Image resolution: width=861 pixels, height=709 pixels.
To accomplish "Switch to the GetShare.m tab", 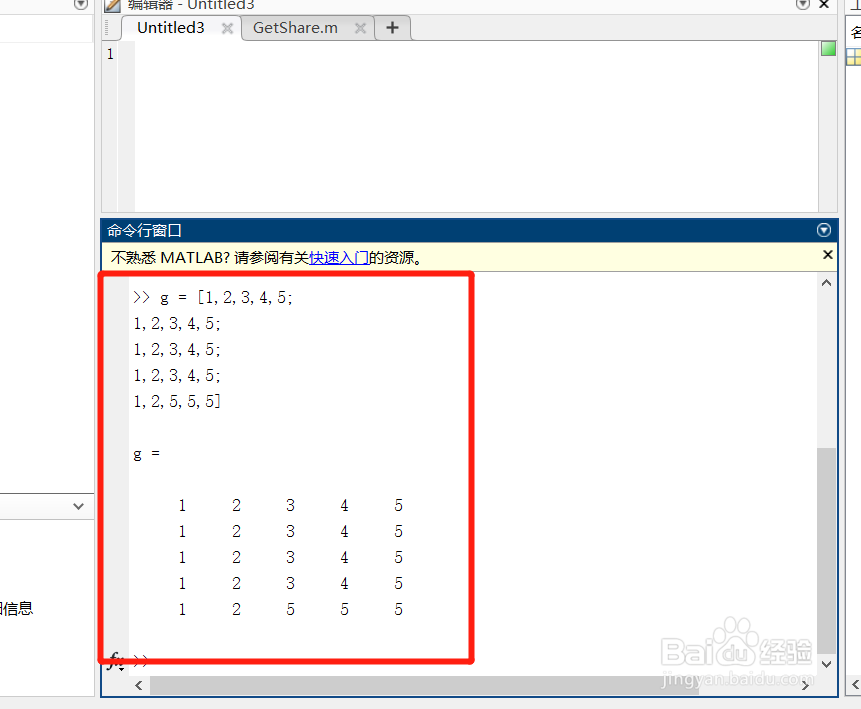I will (x=295, y=28).
